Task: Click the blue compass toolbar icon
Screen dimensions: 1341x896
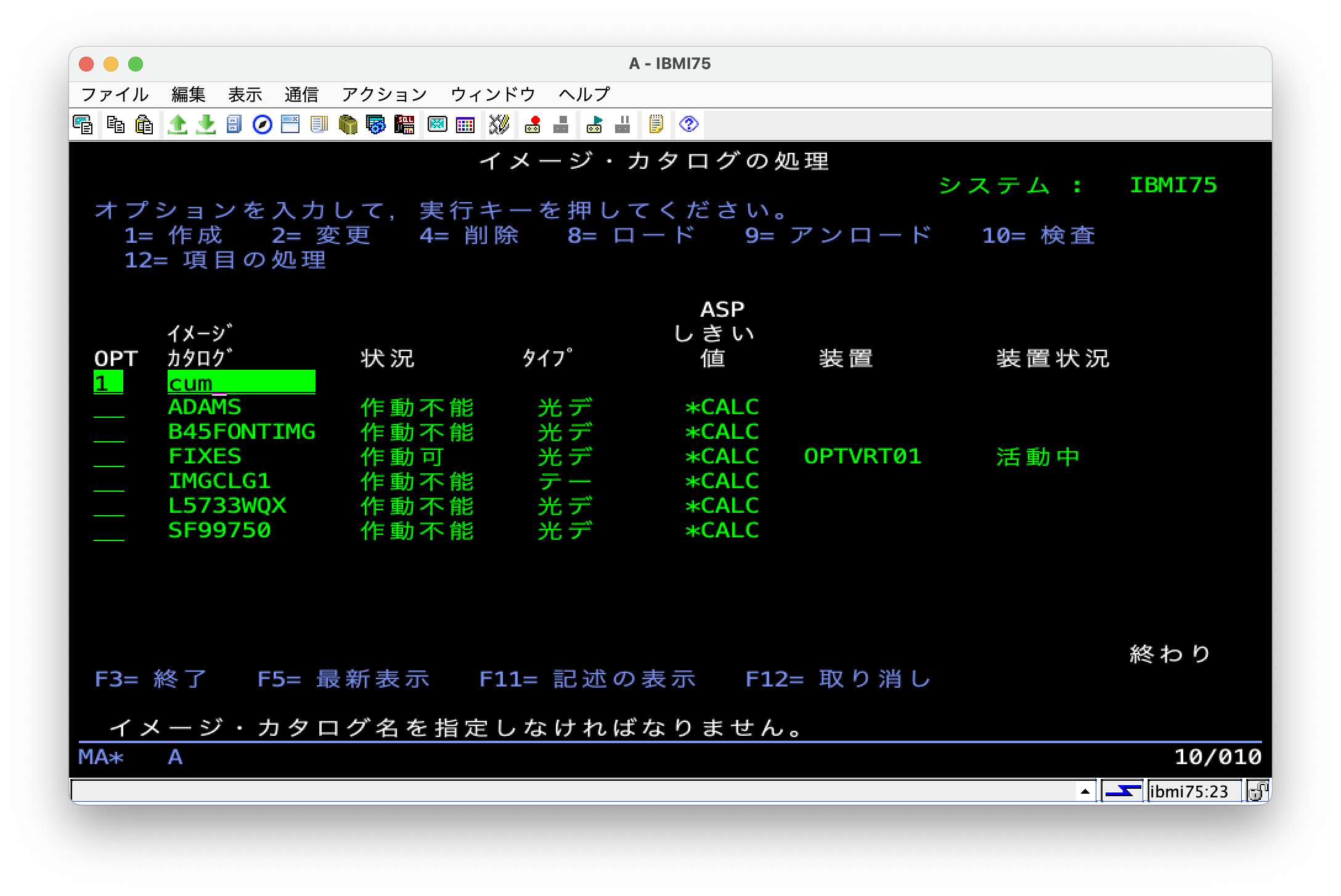Action: [x=263, y=124]
